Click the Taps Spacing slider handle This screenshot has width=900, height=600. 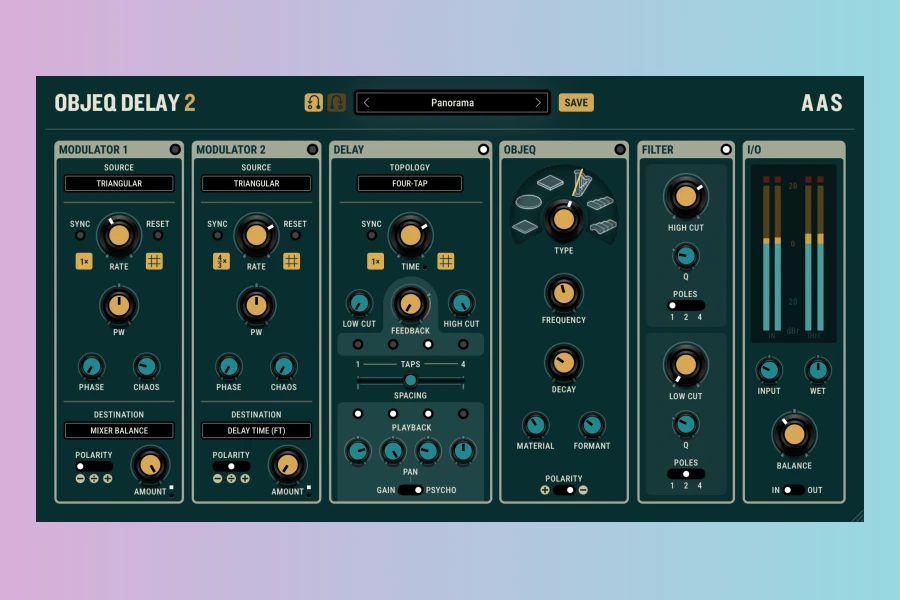[410, 380]
